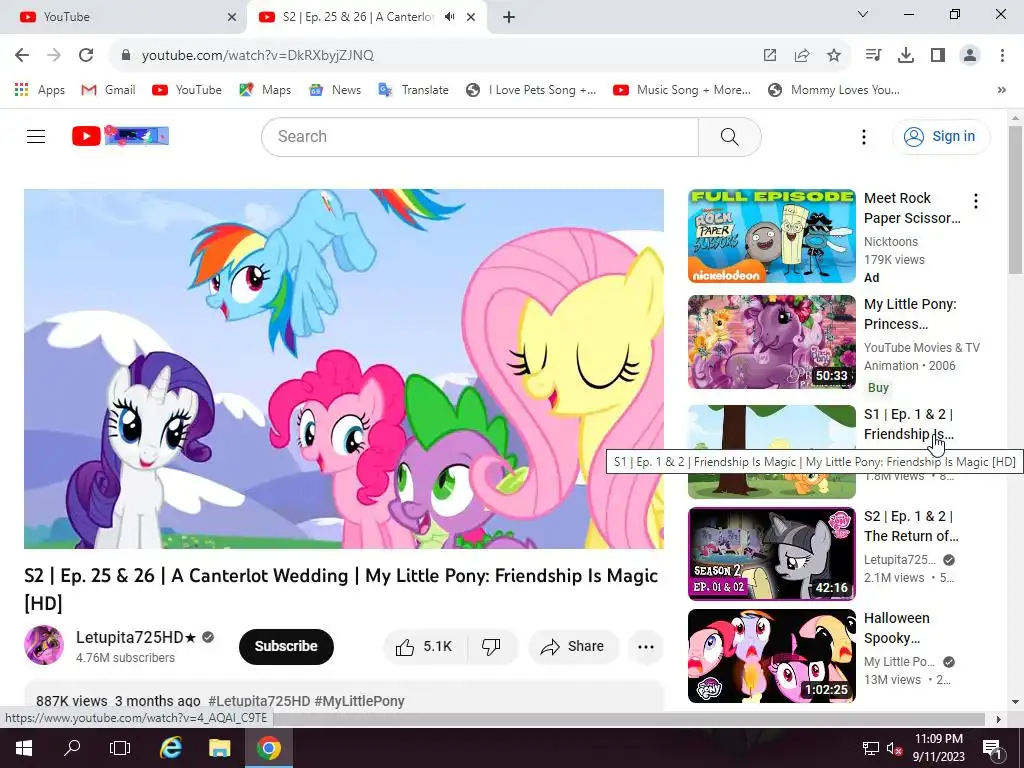Open My Little Pony Princess movie thumbnail

coord(771,342)
